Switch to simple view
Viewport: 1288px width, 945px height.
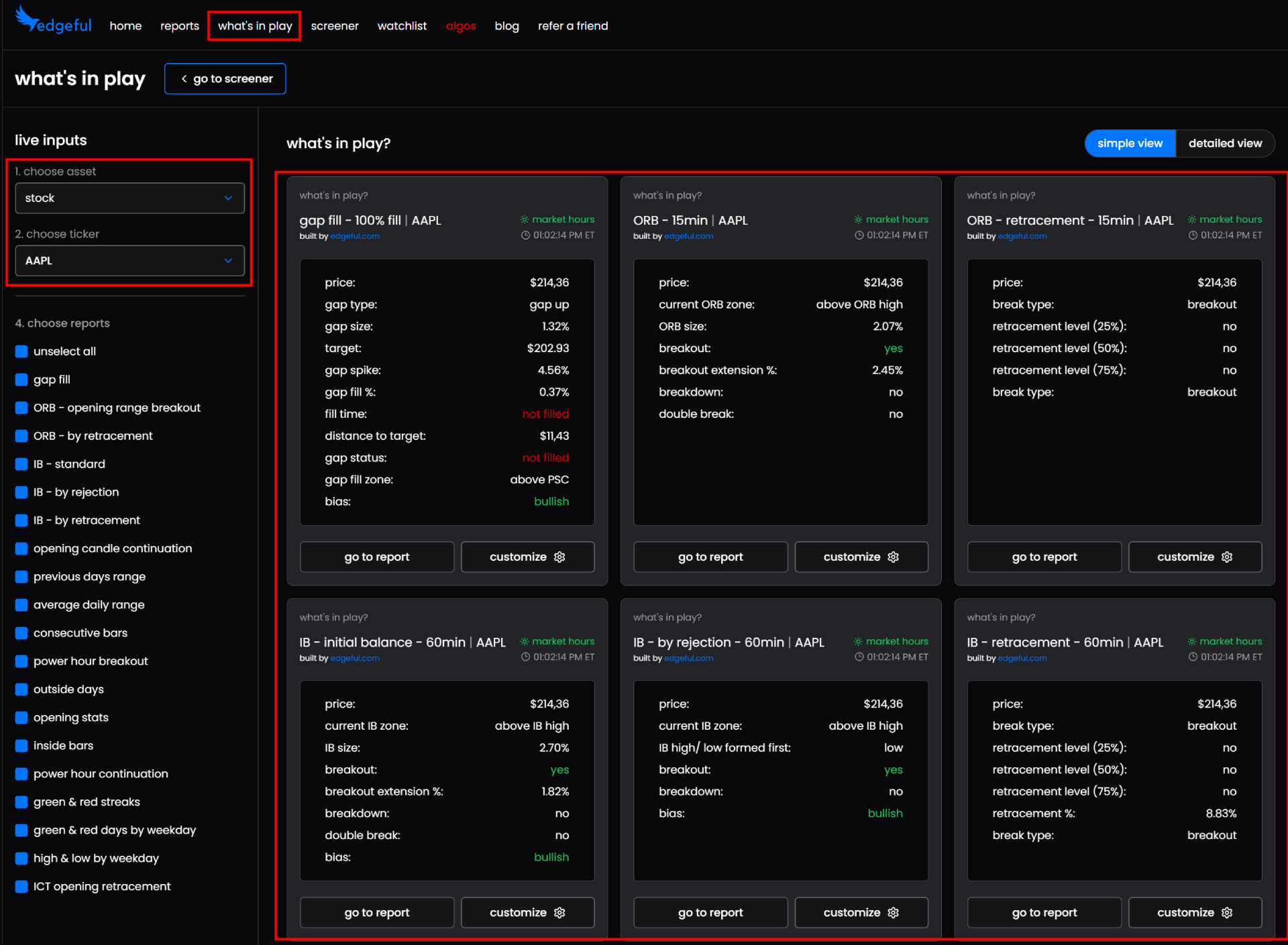click(x=1130, y=144)
